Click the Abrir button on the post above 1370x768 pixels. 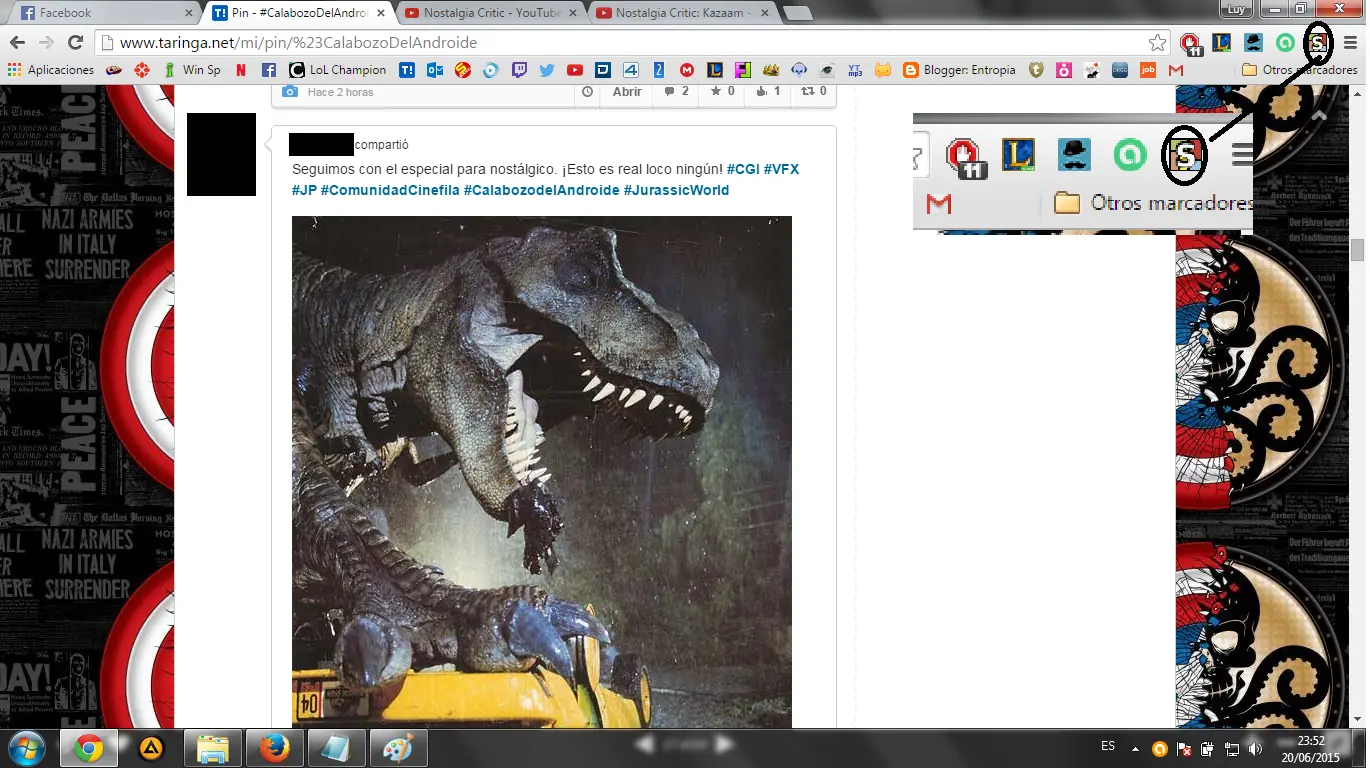(x=627, y=92)
